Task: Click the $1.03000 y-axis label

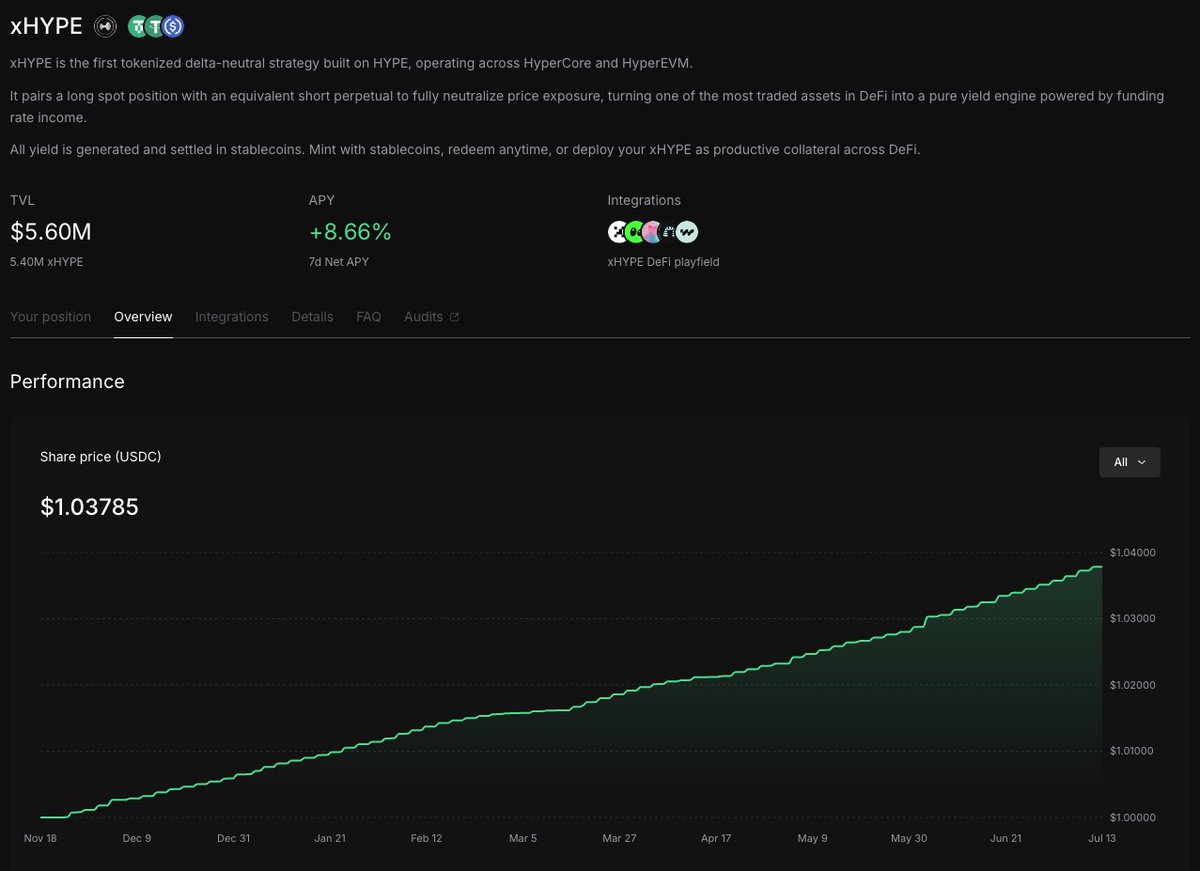Action: coord(1133,618)
